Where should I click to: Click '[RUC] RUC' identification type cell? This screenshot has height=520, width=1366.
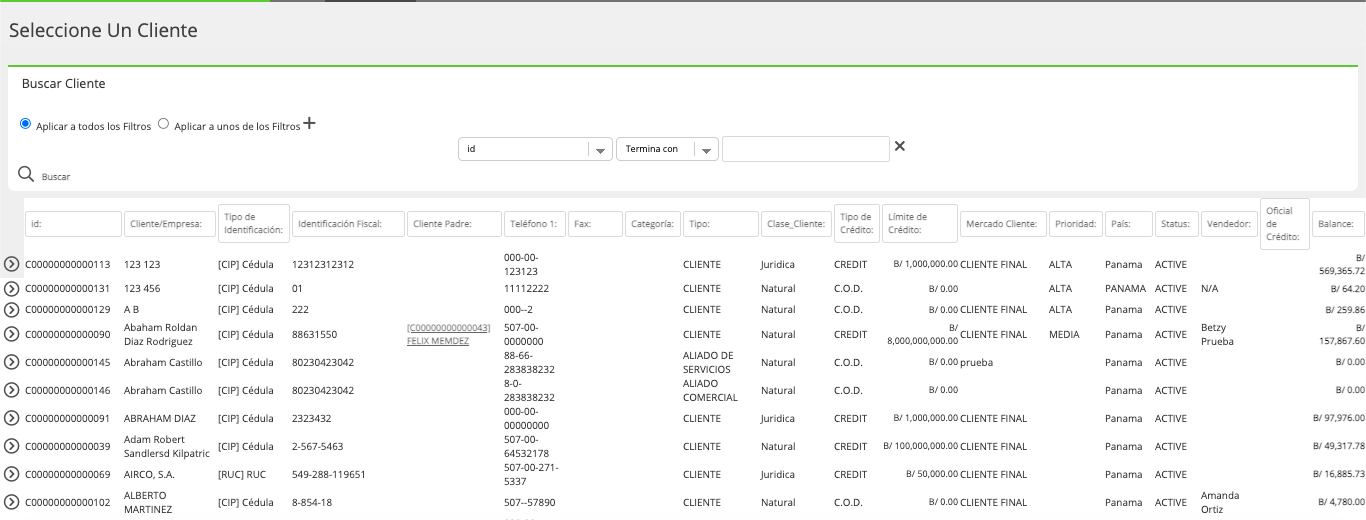pos(242,474)
